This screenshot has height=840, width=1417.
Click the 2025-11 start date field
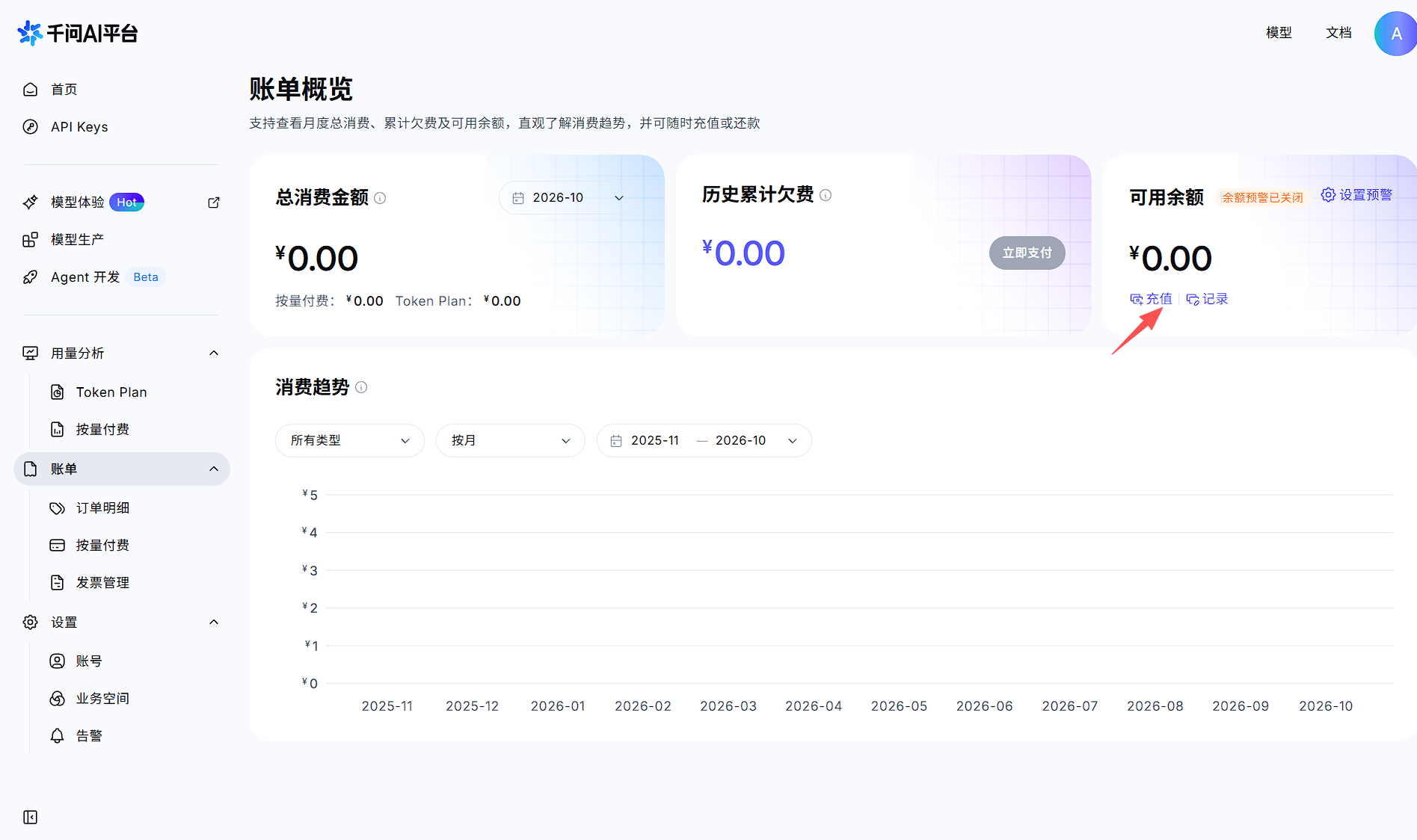point(655,441)
